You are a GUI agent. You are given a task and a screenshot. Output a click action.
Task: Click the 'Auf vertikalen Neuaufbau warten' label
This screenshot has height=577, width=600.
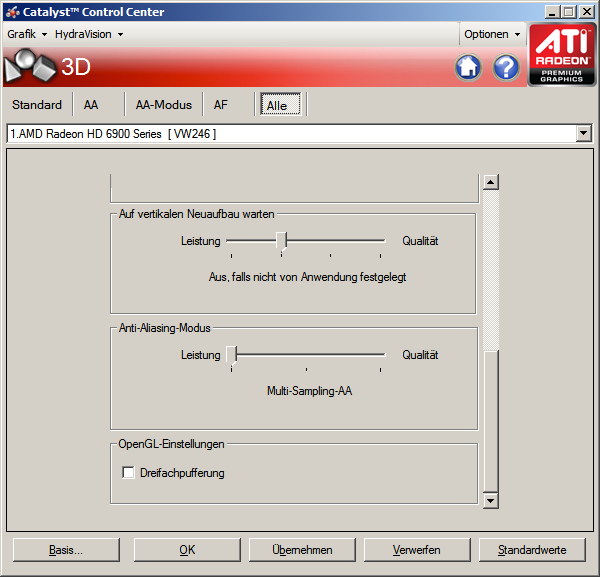pos(196,214)
